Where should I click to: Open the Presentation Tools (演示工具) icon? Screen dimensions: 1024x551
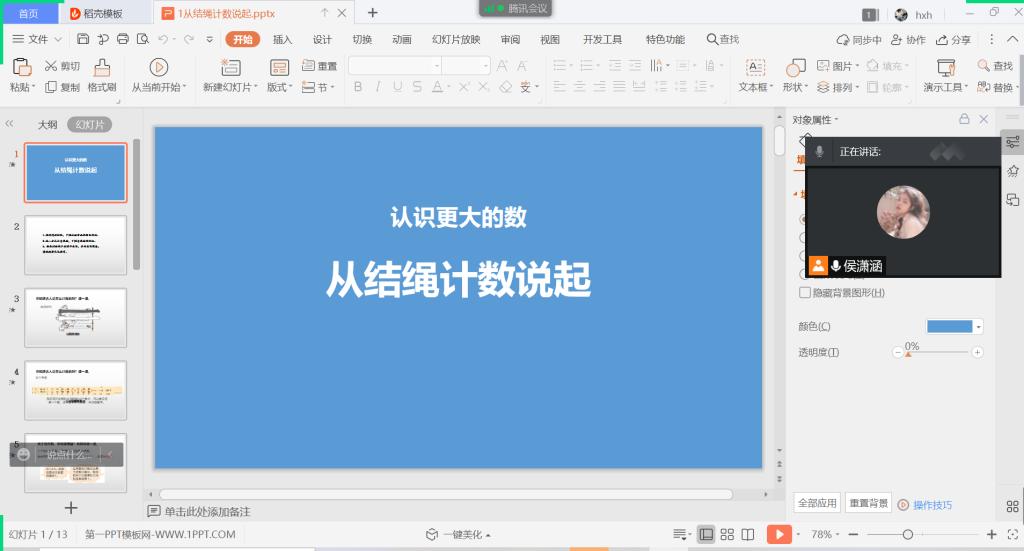[945, 68]
